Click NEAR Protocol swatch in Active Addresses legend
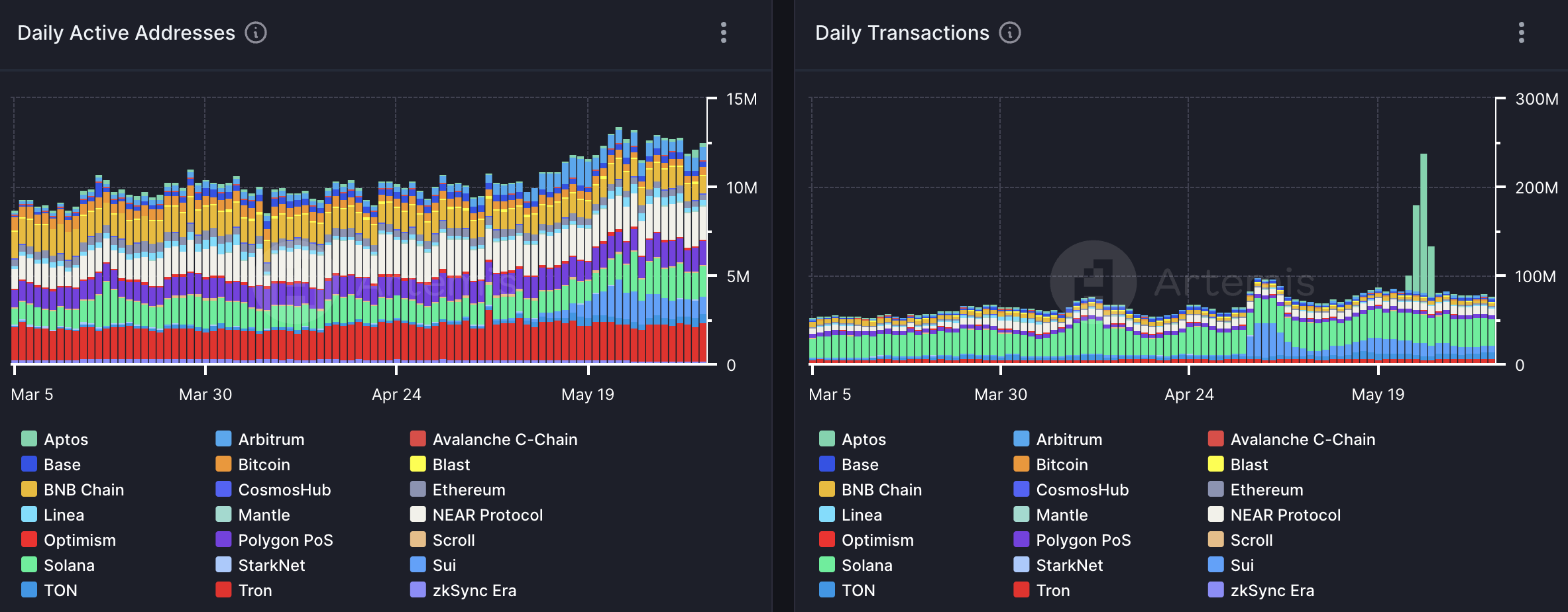This screenshot has width=1568, height=612. coord(418,515)
